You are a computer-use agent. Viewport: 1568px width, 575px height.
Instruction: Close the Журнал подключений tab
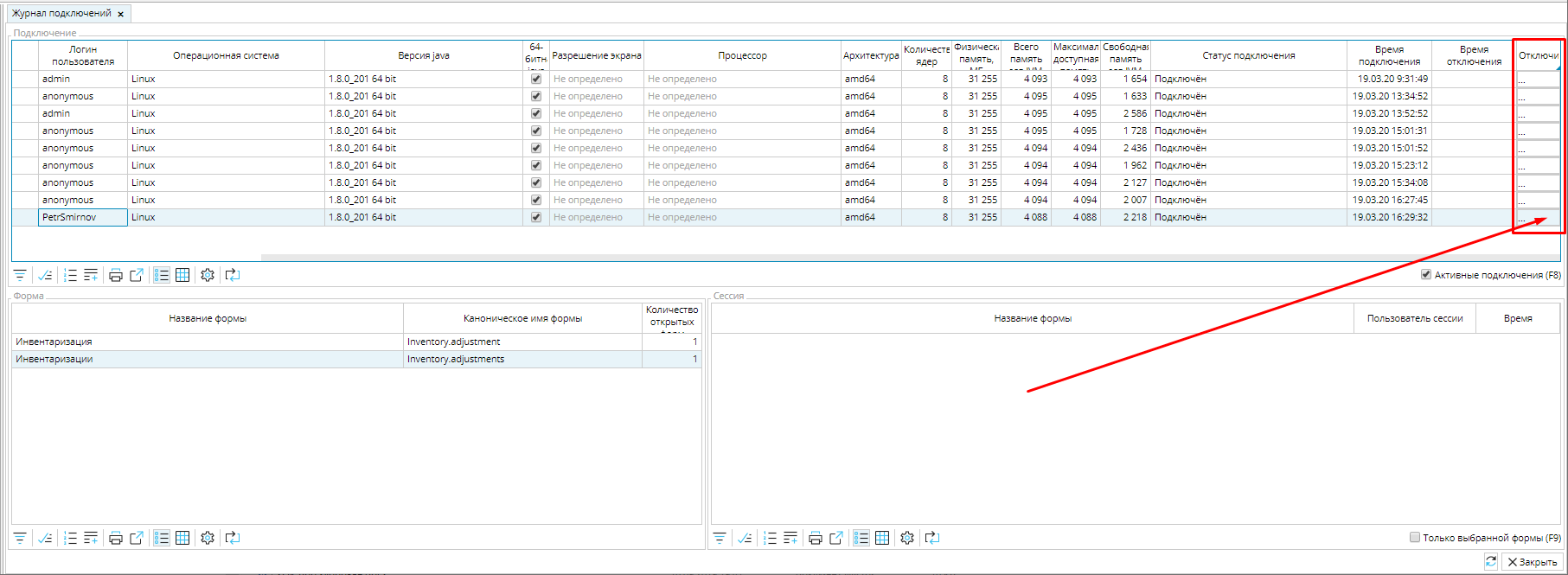point(121,15)
